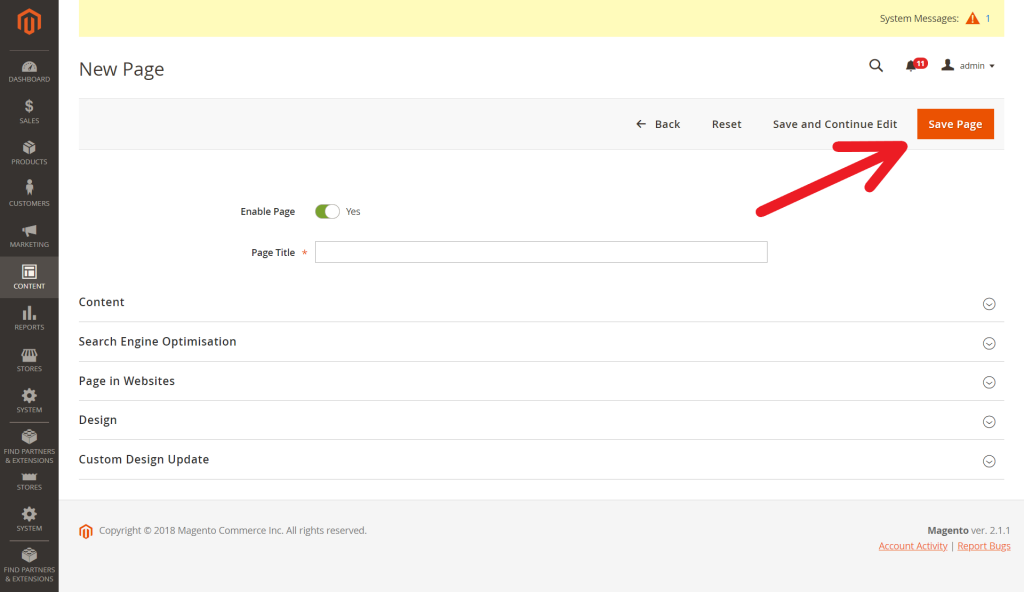Screen dimensions: 1024x592
Task: Click the New Page heading
Action: pos(121,69)
